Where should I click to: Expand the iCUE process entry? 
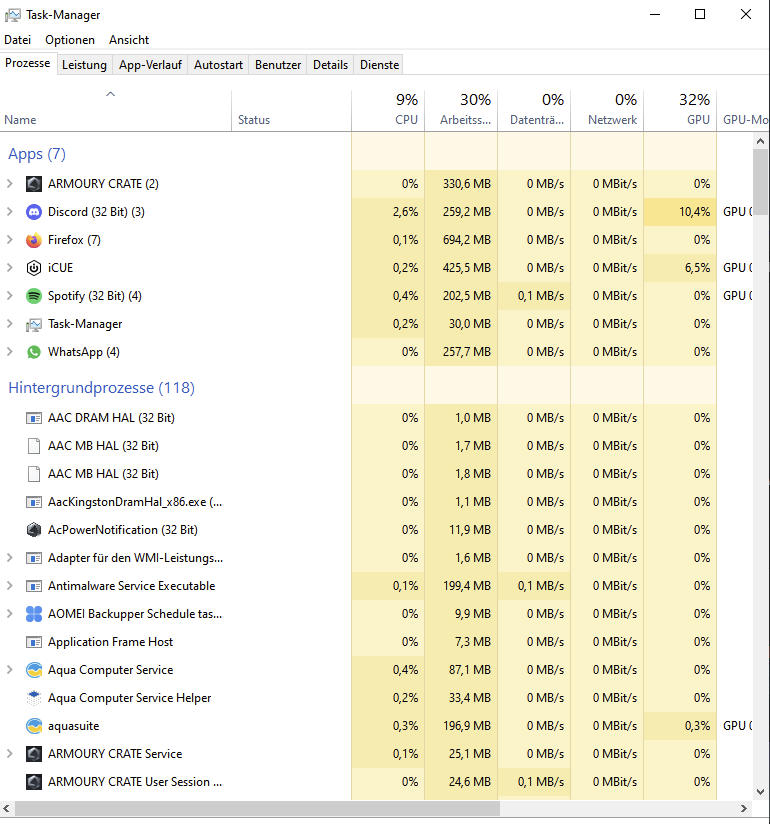(x=9, y=267)
